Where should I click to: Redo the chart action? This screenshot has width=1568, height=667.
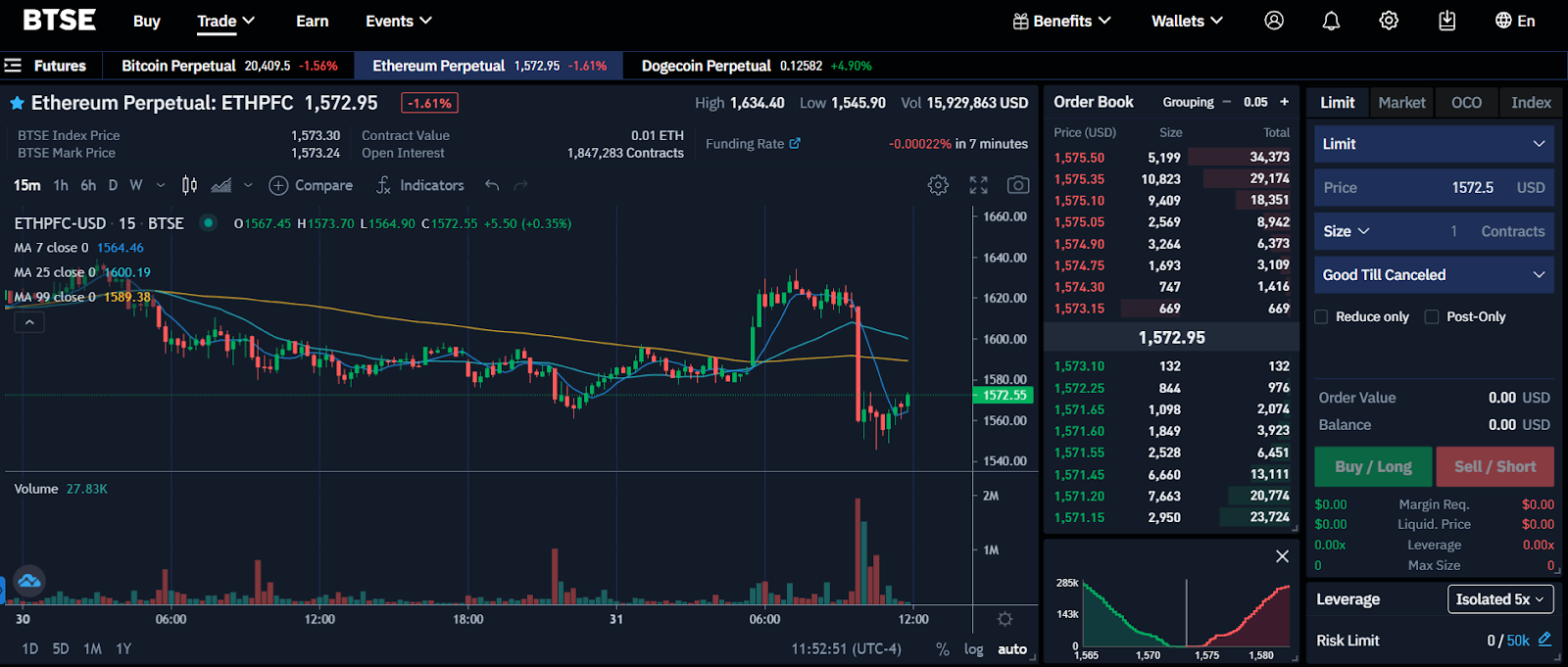pyautogui.click(x=520, y=185)
